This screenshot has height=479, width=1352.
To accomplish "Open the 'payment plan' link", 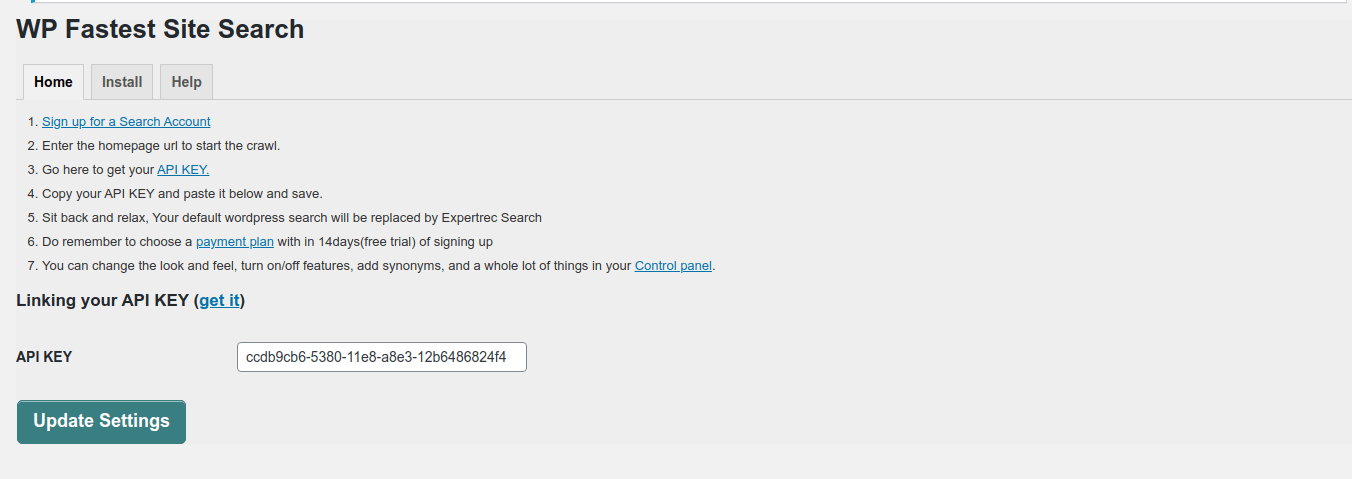I will pos(235,242).
